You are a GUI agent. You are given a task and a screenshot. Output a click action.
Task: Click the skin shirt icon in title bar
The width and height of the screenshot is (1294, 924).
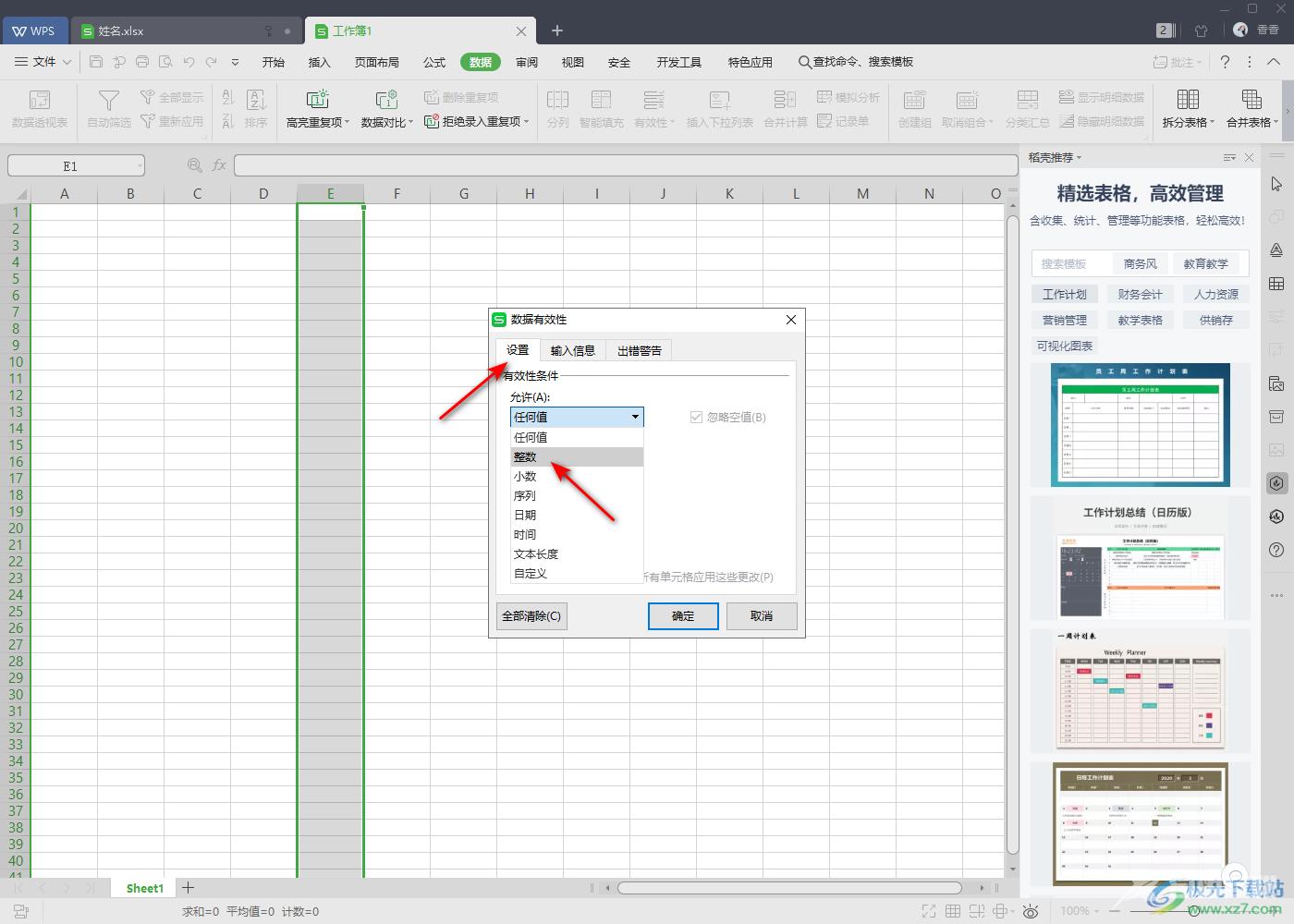(x=1201, y=30)
